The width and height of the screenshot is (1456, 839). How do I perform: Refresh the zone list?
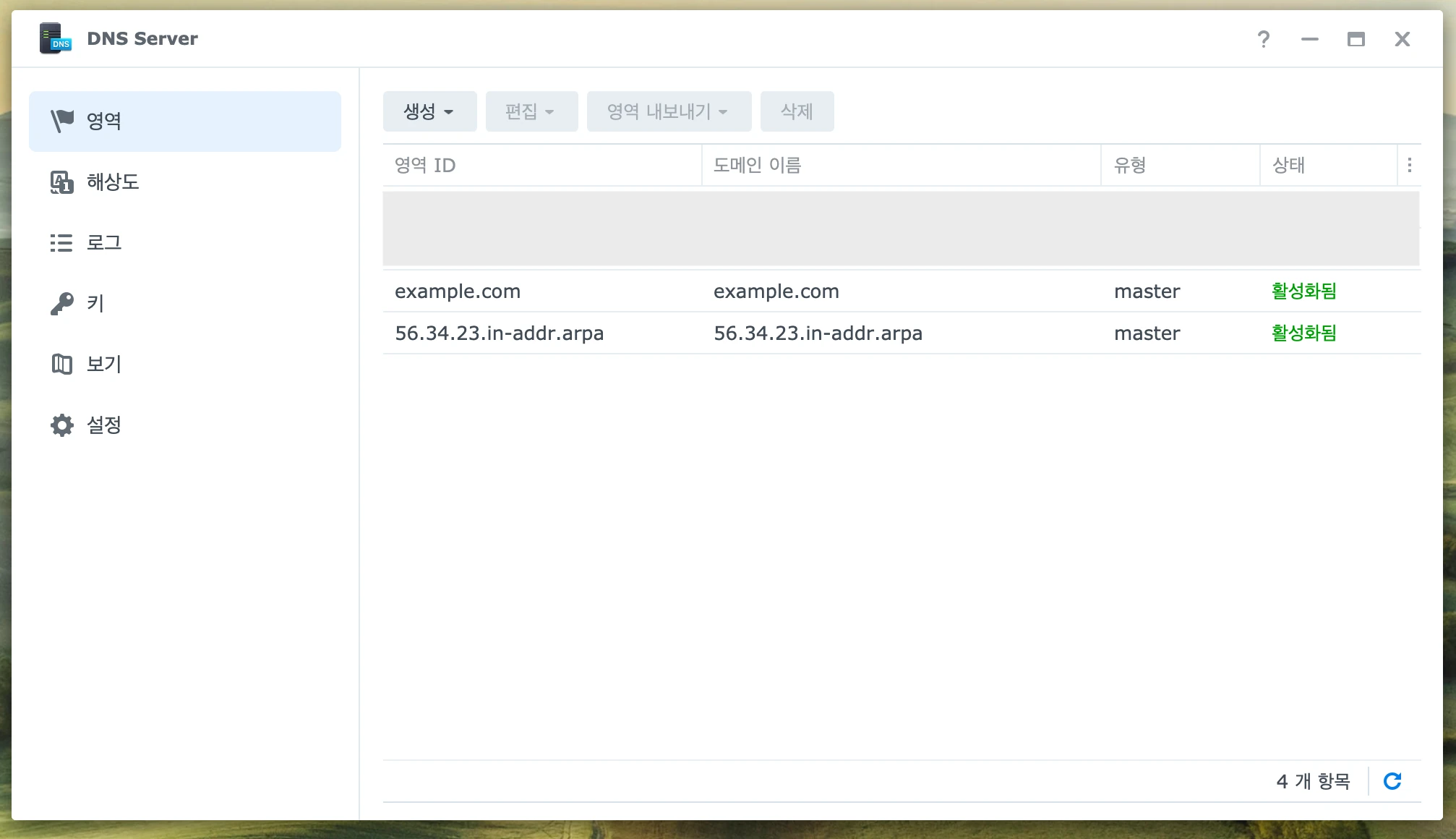[1392, 781]
